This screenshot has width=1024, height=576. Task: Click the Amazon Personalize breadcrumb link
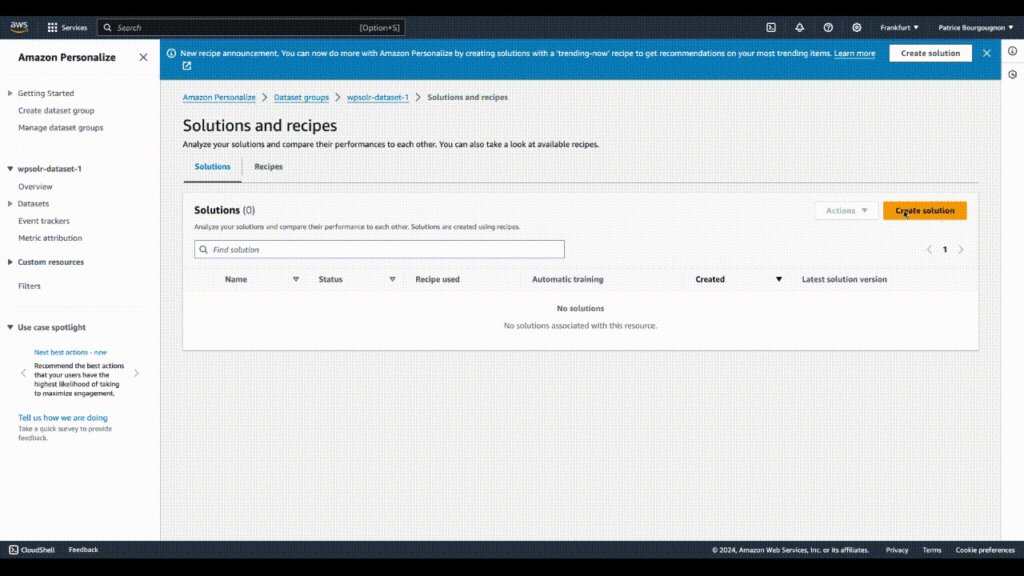point(219,97)
